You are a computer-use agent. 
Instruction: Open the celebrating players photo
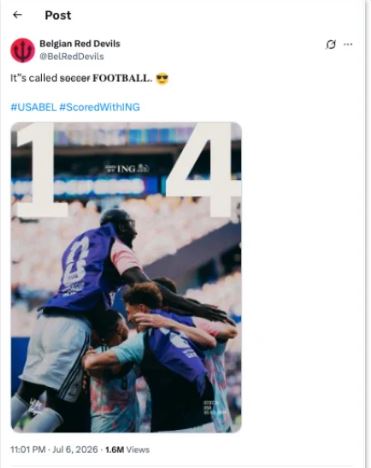pos(126,277)
